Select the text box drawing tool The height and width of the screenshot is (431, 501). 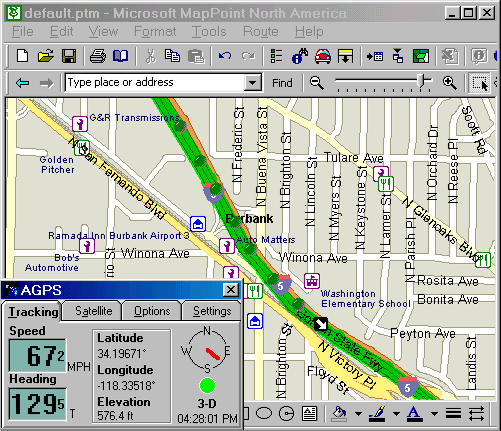pos(310,414)
